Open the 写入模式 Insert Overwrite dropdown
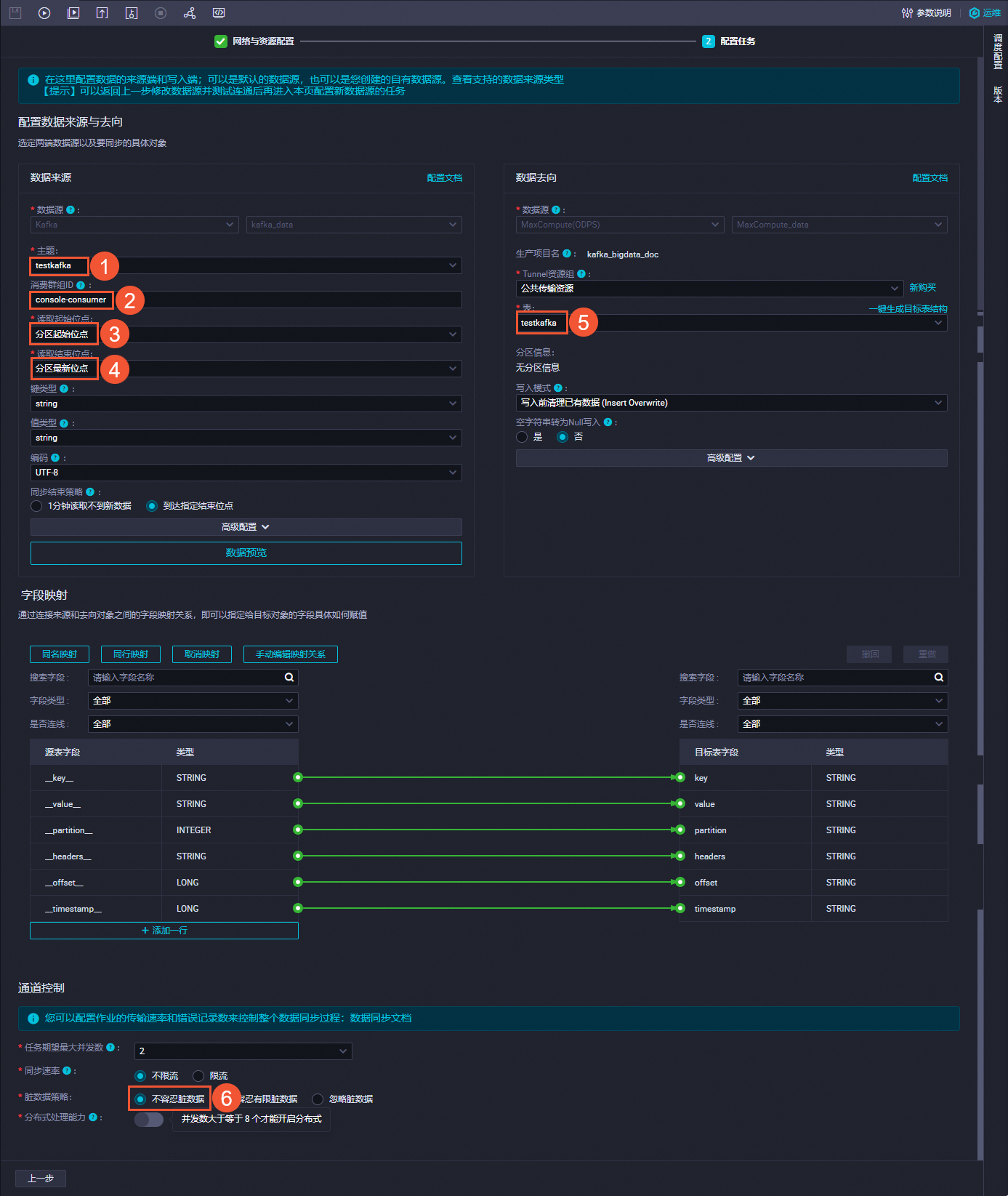 point(731,403)
